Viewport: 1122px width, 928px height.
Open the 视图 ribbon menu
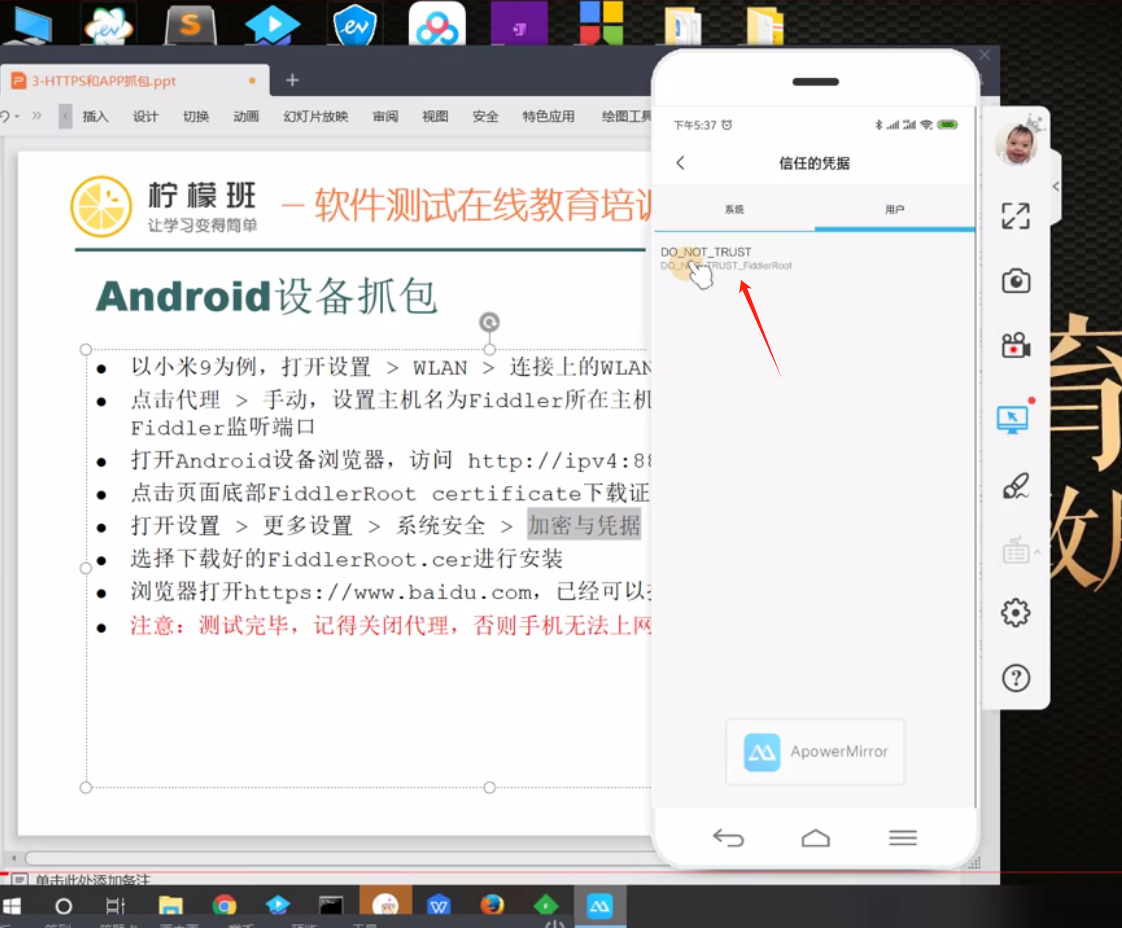pyautogui.click(x=435, y=117)
